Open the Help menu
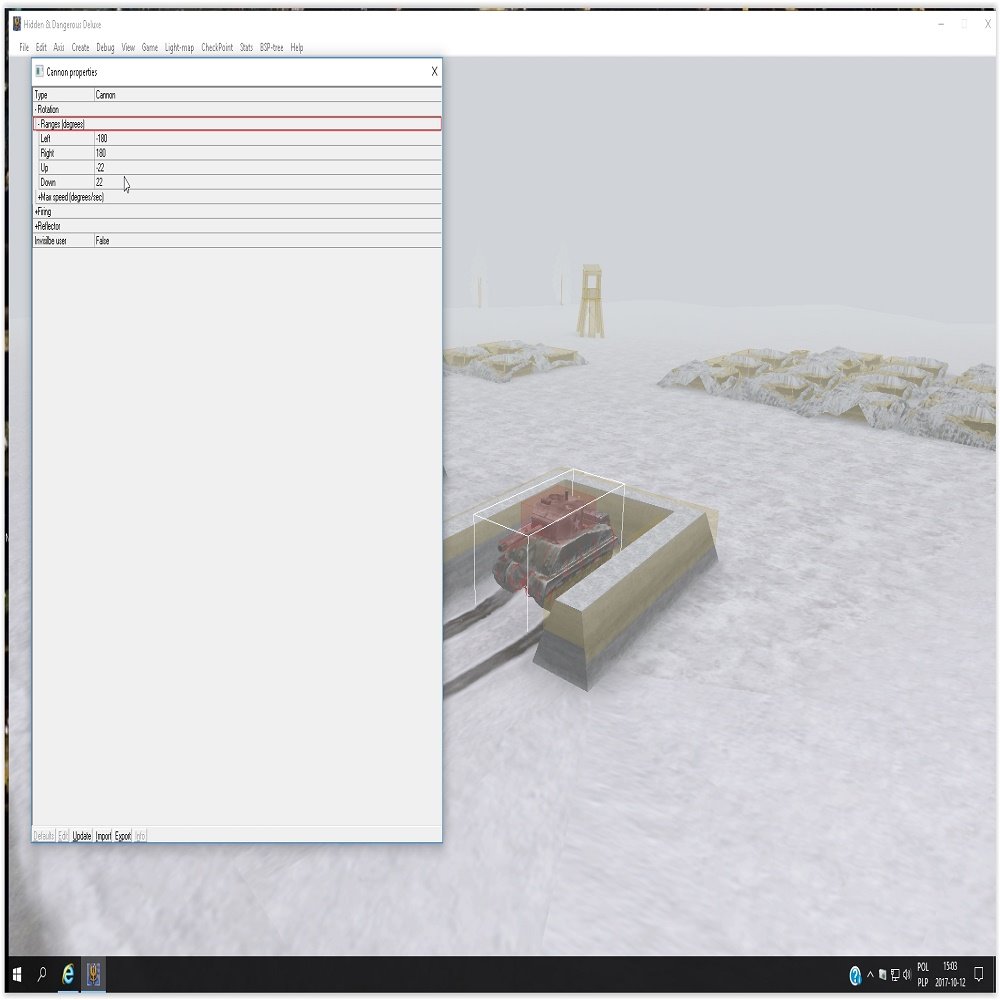Image resolution: width=1000 pixels, height=1000 pixels. click(297, 47)
